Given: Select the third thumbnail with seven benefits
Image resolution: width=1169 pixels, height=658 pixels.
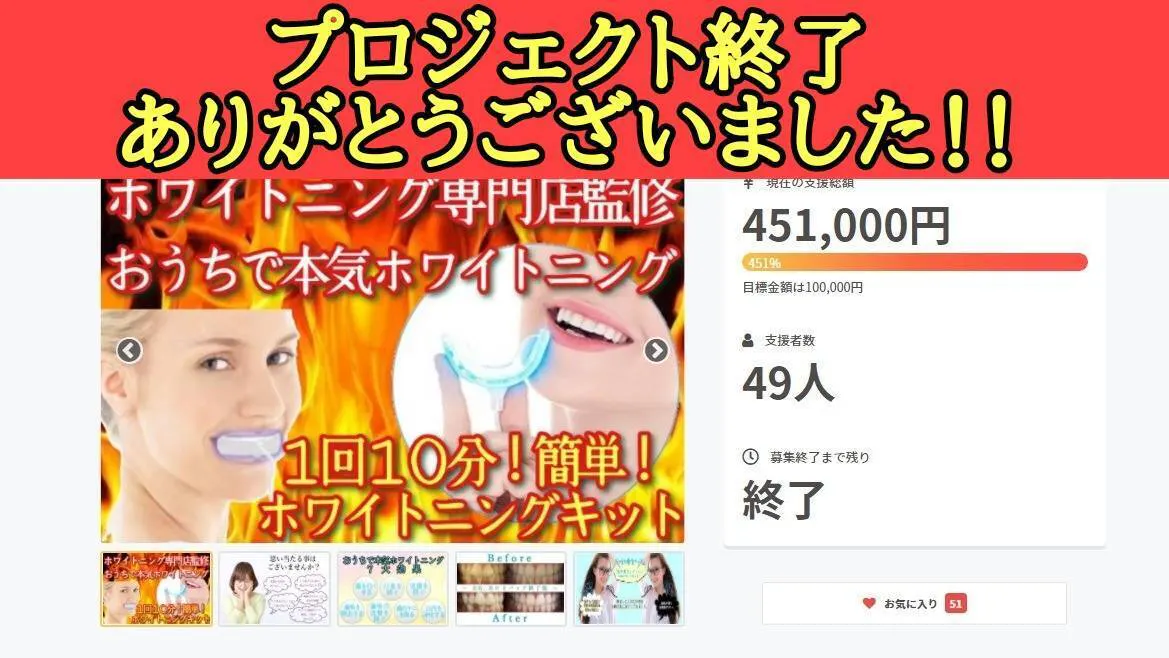Looking at the screenshot, I should 393,589.
